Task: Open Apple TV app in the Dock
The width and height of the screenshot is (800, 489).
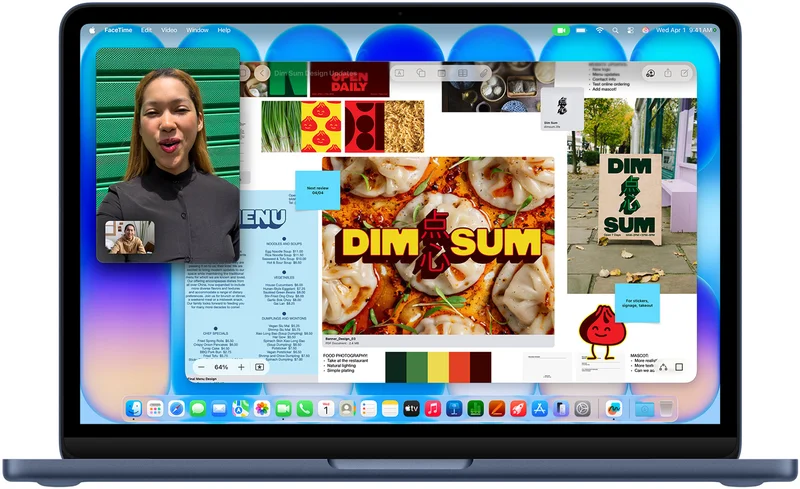Action: (411, 409)
